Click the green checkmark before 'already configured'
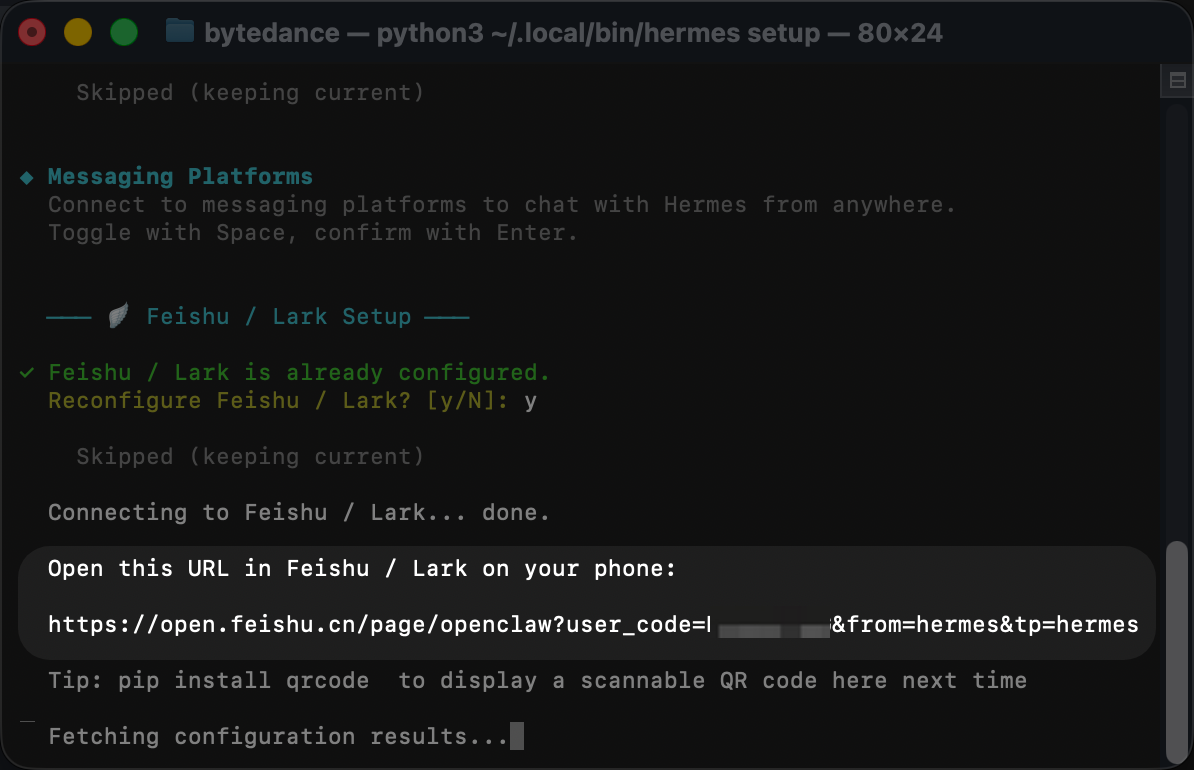 coord(27,373)
